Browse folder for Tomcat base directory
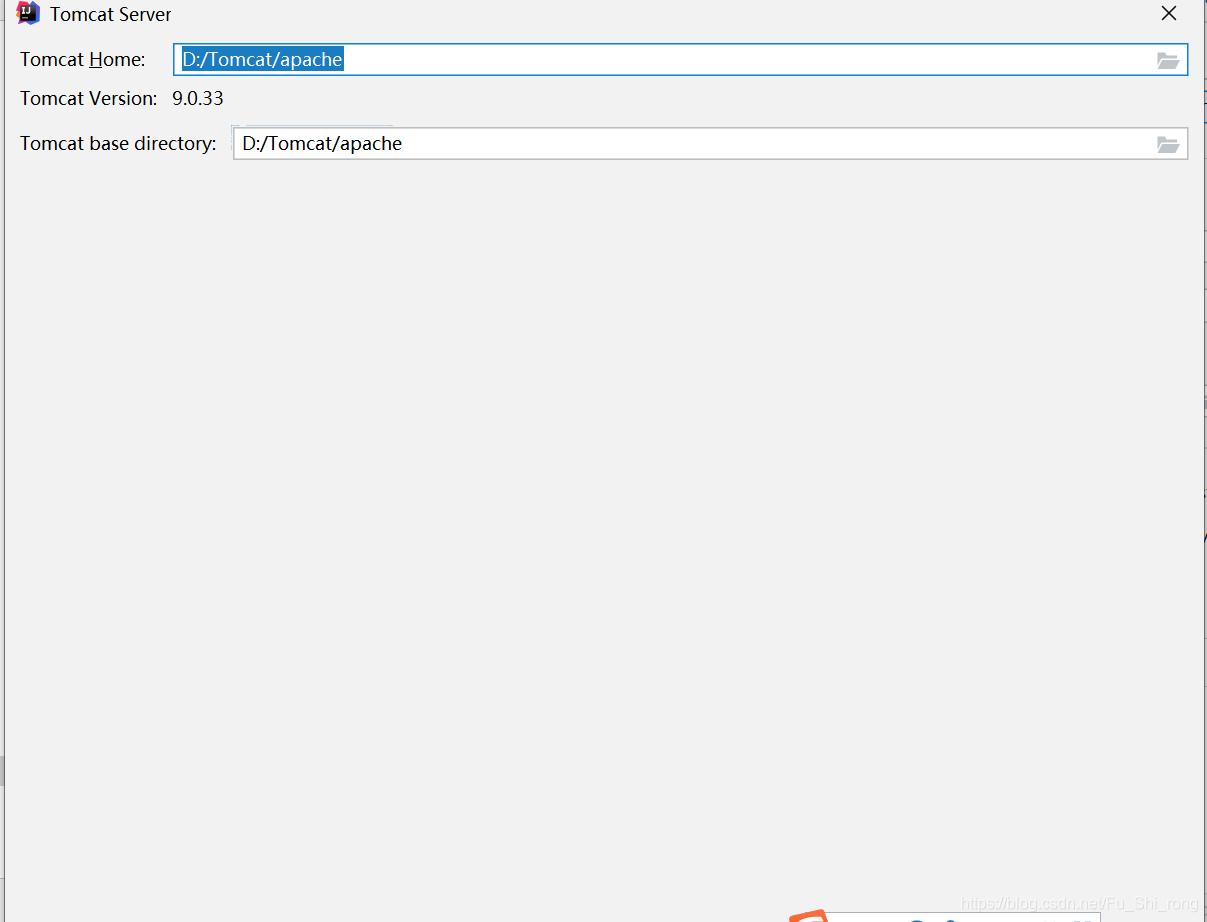This screenshot has height=922, width=1207. (1168, 144)
